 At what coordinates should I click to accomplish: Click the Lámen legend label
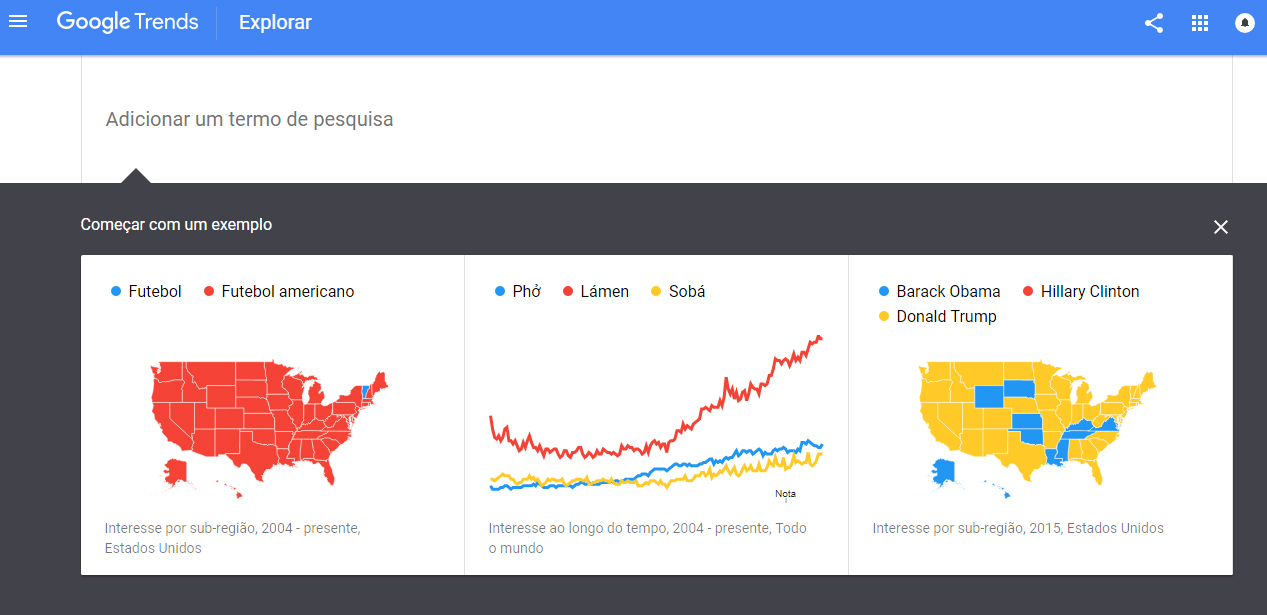click(x=604, y=292)
